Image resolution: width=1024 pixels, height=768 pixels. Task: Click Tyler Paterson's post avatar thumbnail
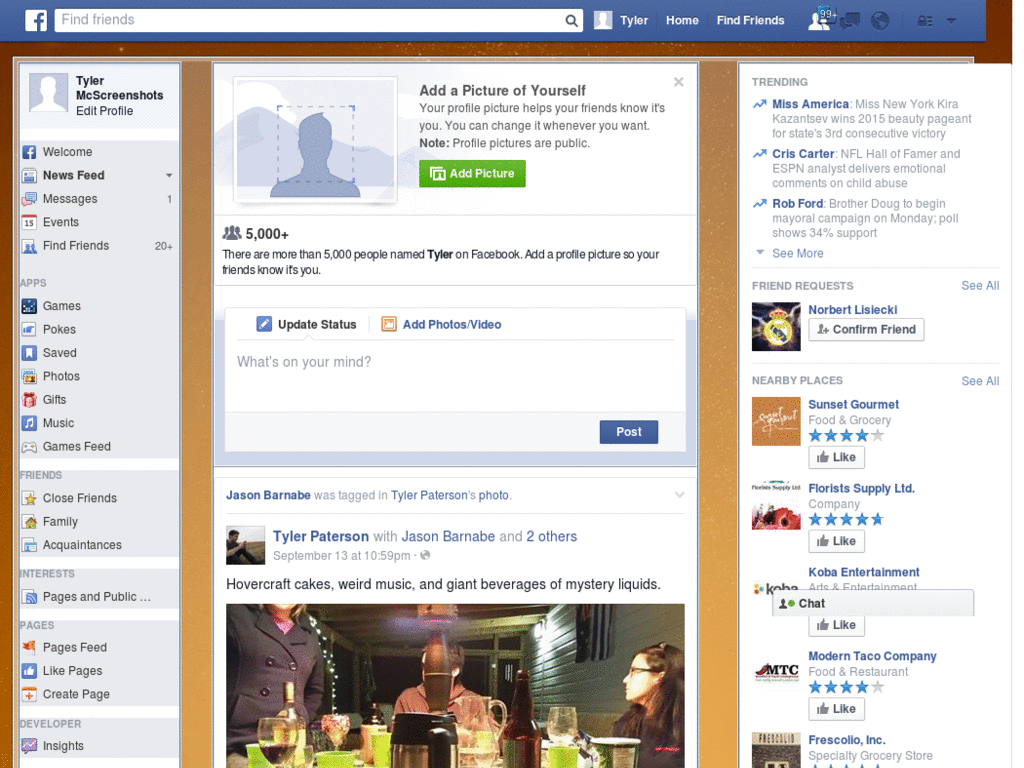[x=246, y=545]
